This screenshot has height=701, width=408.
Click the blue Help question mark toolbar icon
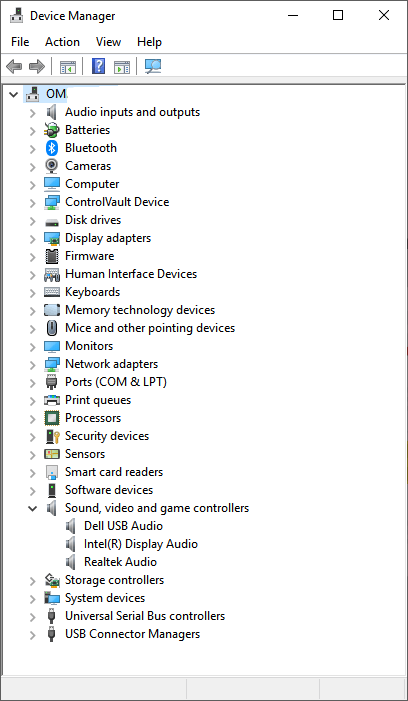pos(98,67)
